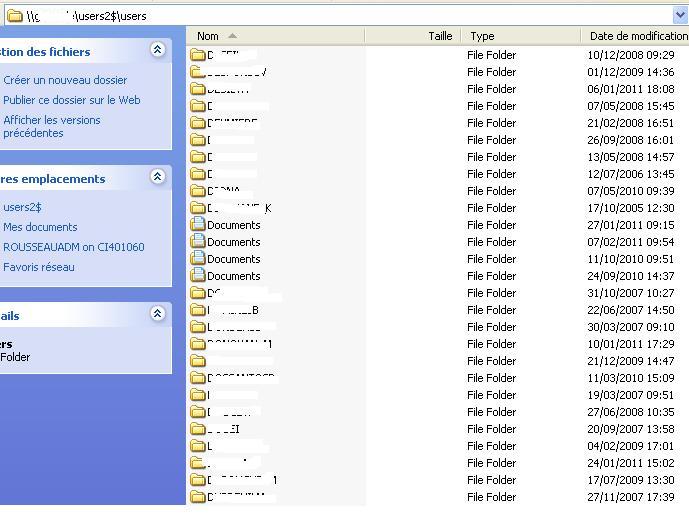Select Documents folder icon modified 07/02/2011 09:54

198,242
